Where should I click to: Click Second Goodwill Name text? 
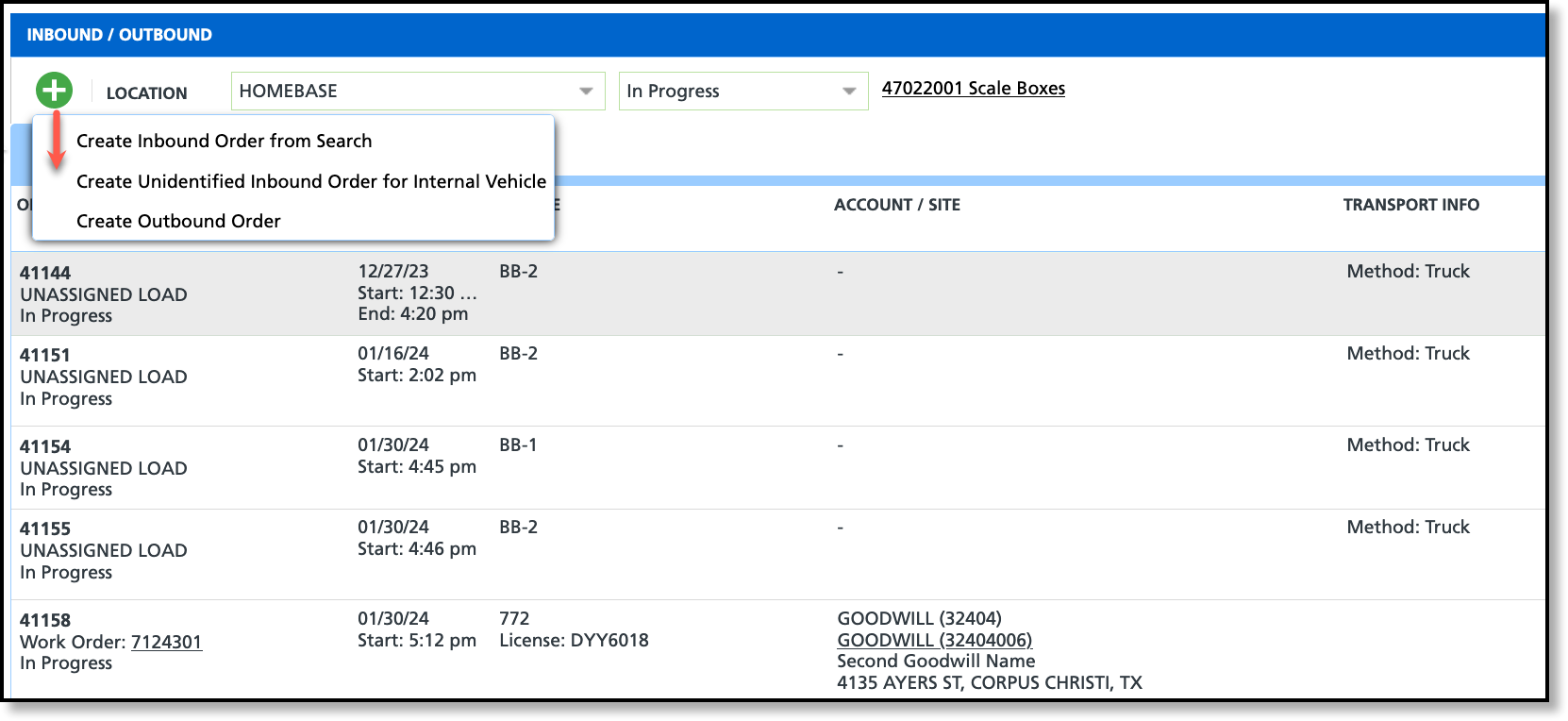[x=936, y=661]
